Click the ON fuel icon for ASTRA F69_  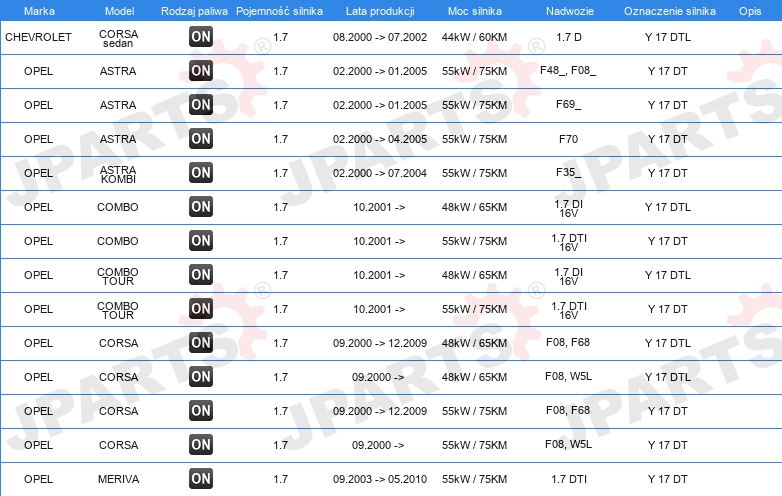click(x=201, y=105)
